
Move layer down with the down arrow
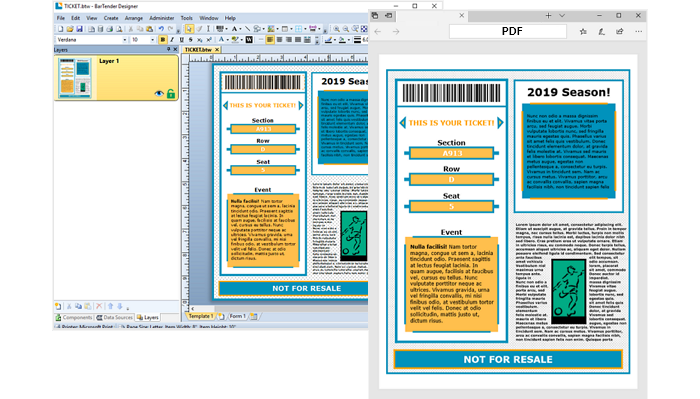pos(120,306)
